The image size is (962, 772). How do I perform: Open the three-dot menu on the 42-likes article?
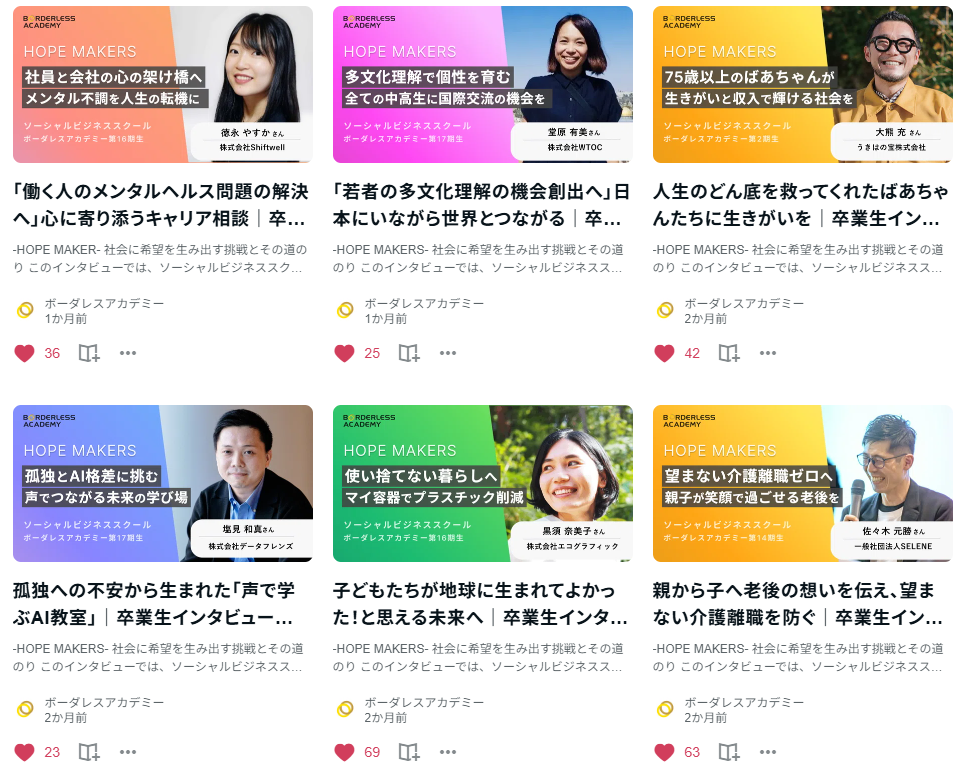coord(768,353)
